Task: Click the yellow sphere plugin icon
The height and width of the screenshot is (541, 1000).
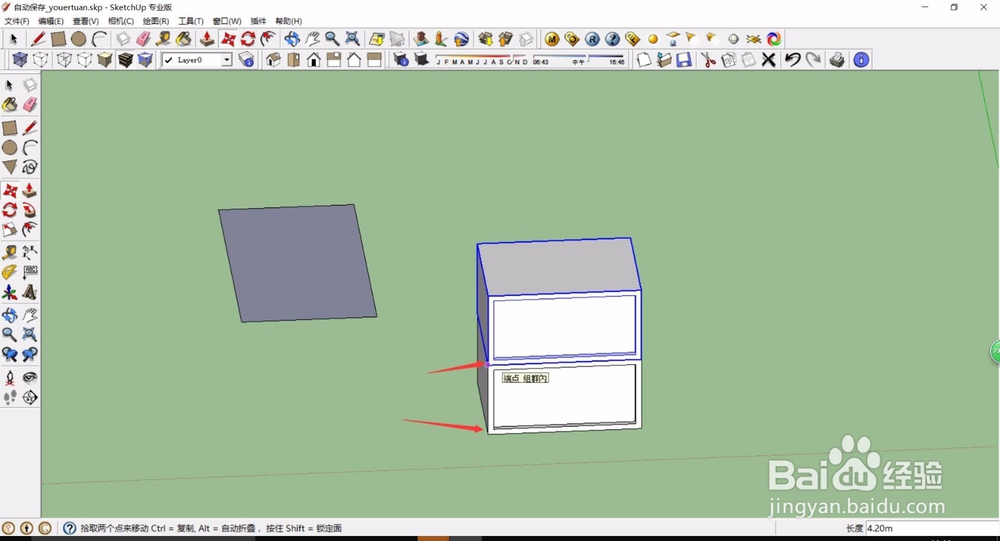Action: click(x=652, y=40)
